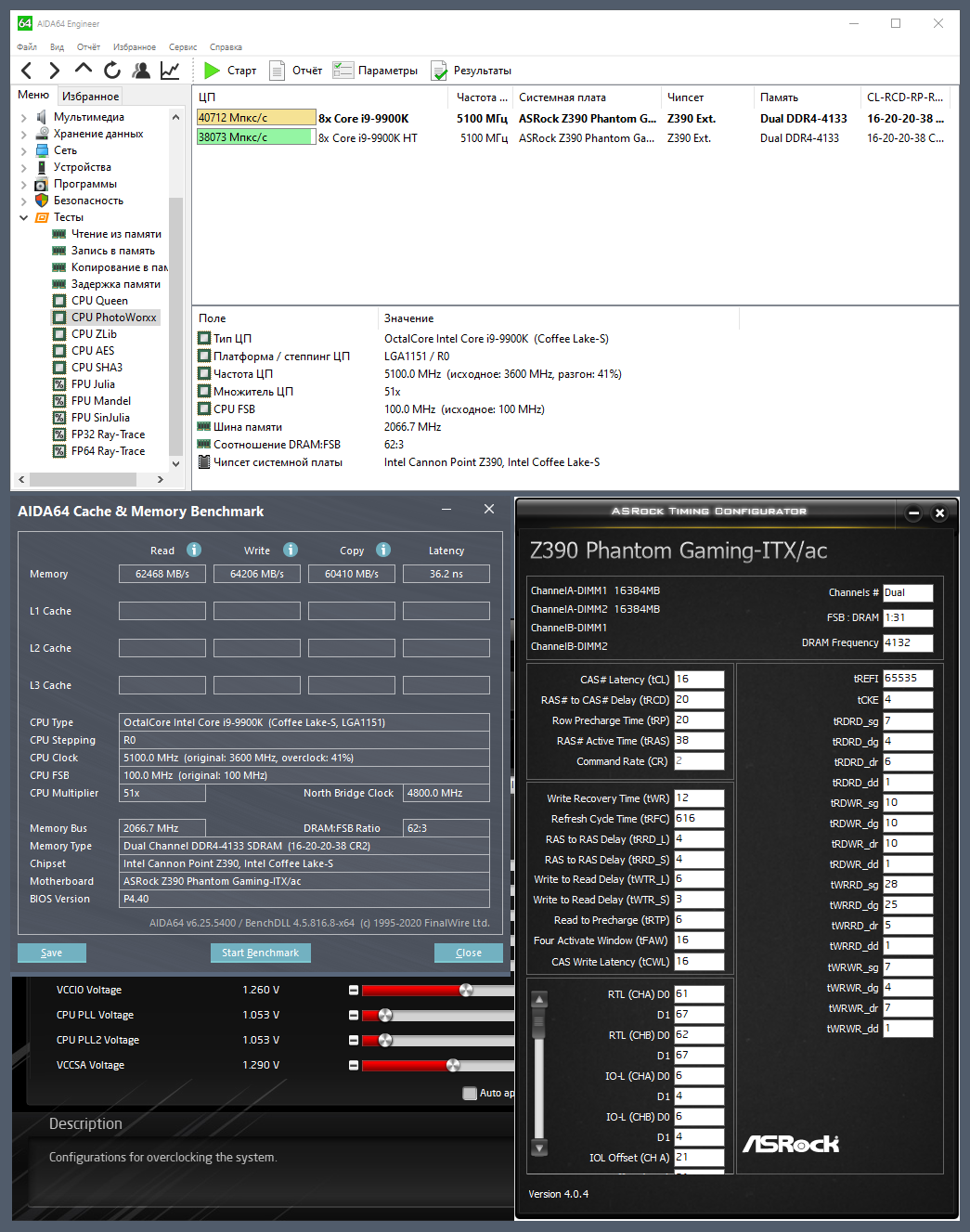This screenshot has width=970, height=1232.
Task: Select the CPU Queen test icon
Action: 59,301
